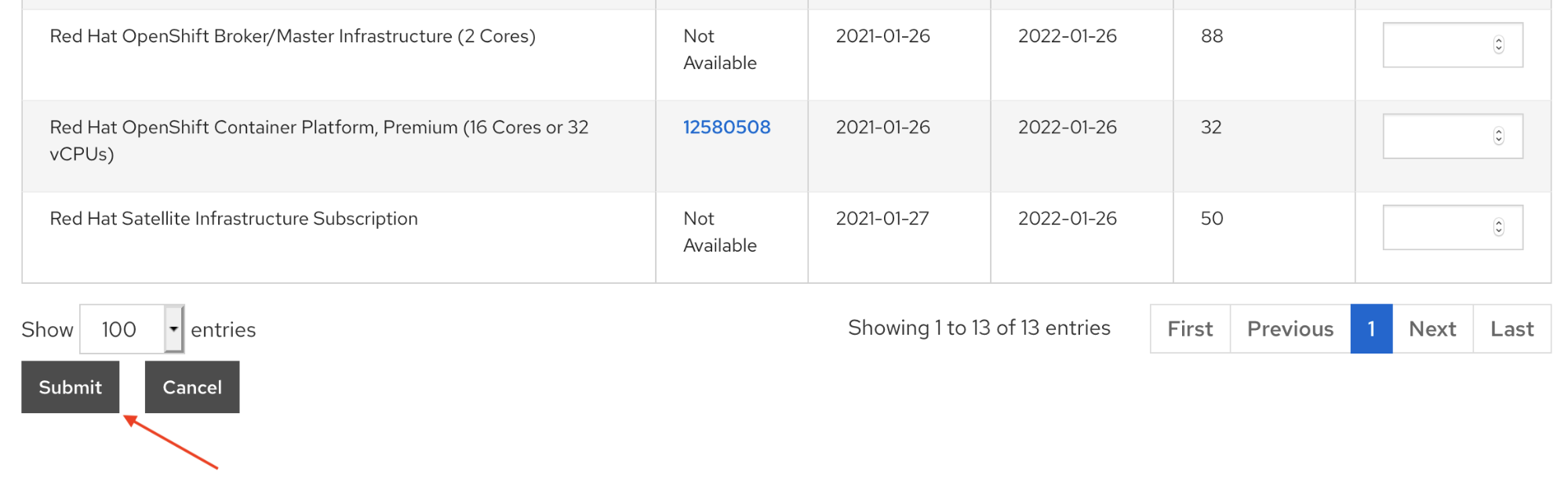
Task: Click the Cancel button
Action: click(192, 387)
